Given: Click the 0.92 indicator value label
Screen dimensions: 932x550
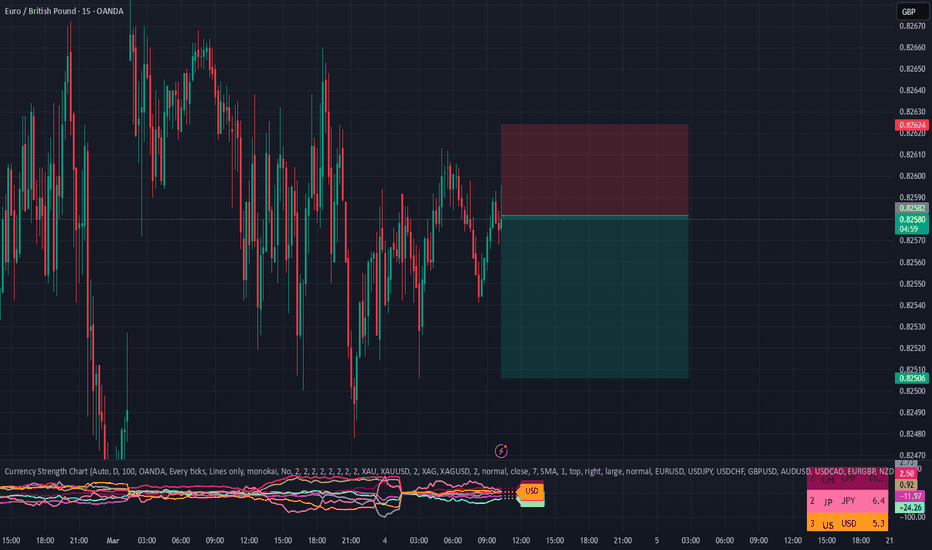Looking at the screenshot, I should tap(906, 485).
